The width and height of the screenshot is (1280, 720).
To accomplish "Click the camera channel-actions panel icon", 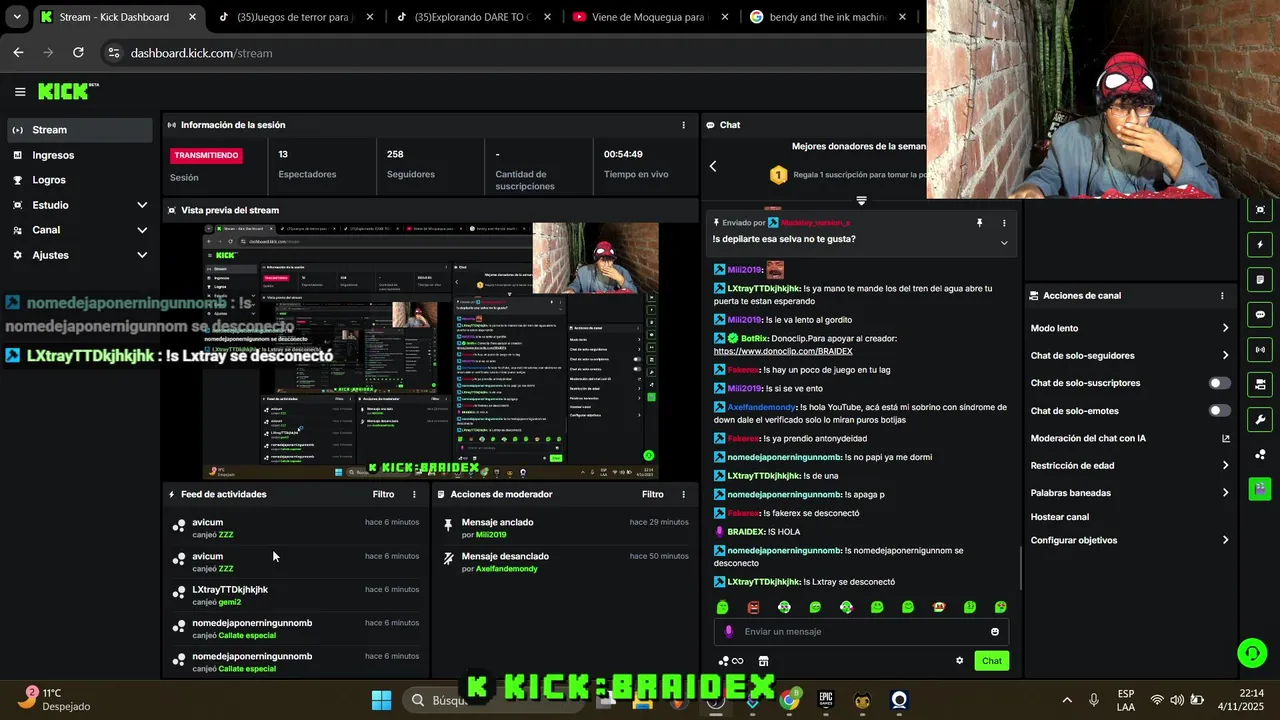I will pos(1260,385).
